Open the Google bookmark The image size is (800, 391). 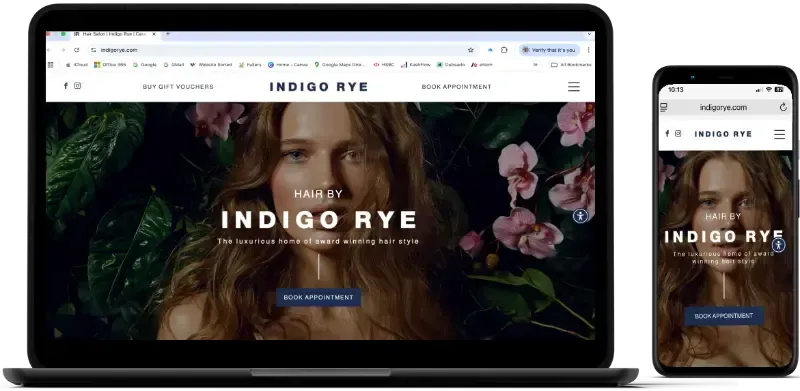[145, 65]
